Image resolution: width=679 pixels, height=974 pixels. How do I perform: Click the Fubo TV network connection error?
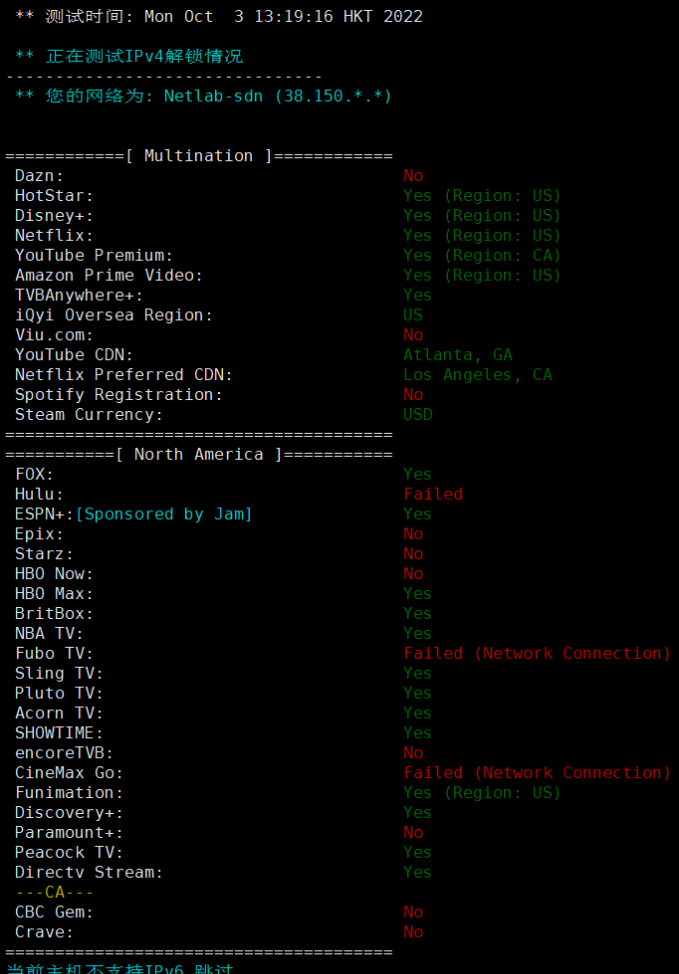tap(536, 654)
